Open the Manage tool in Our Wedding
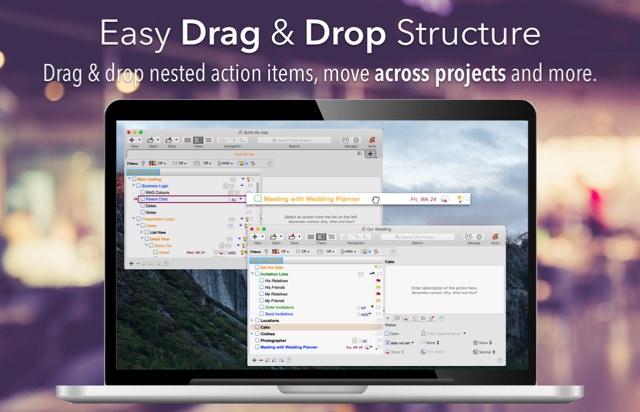 click(x=470, y=237)
